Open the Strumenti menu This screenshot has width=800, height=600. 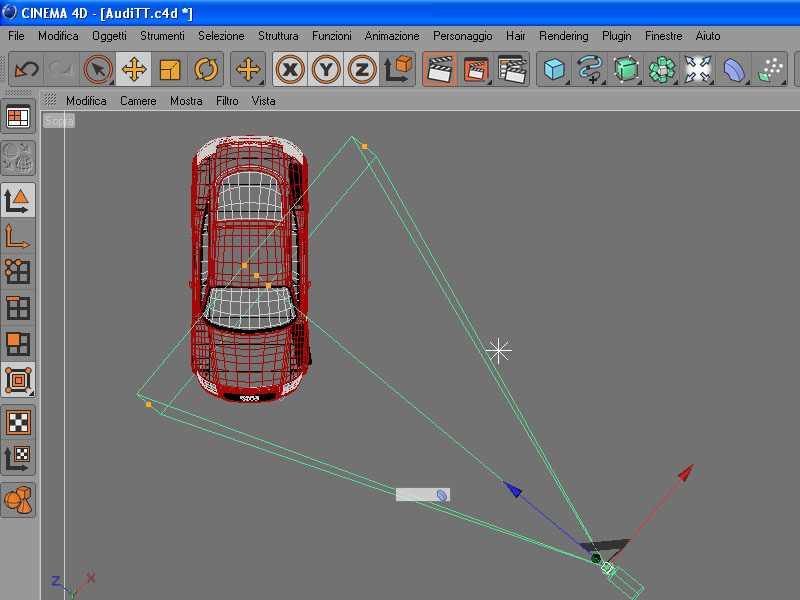(x=162, y=36)
